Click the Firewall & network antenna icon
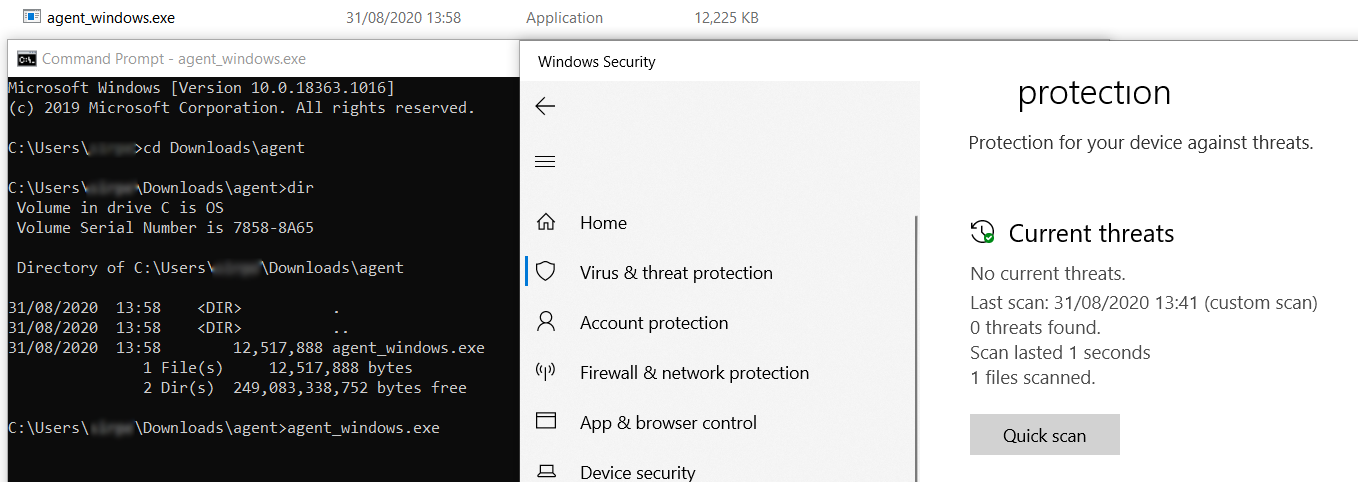 pos(546,372)
